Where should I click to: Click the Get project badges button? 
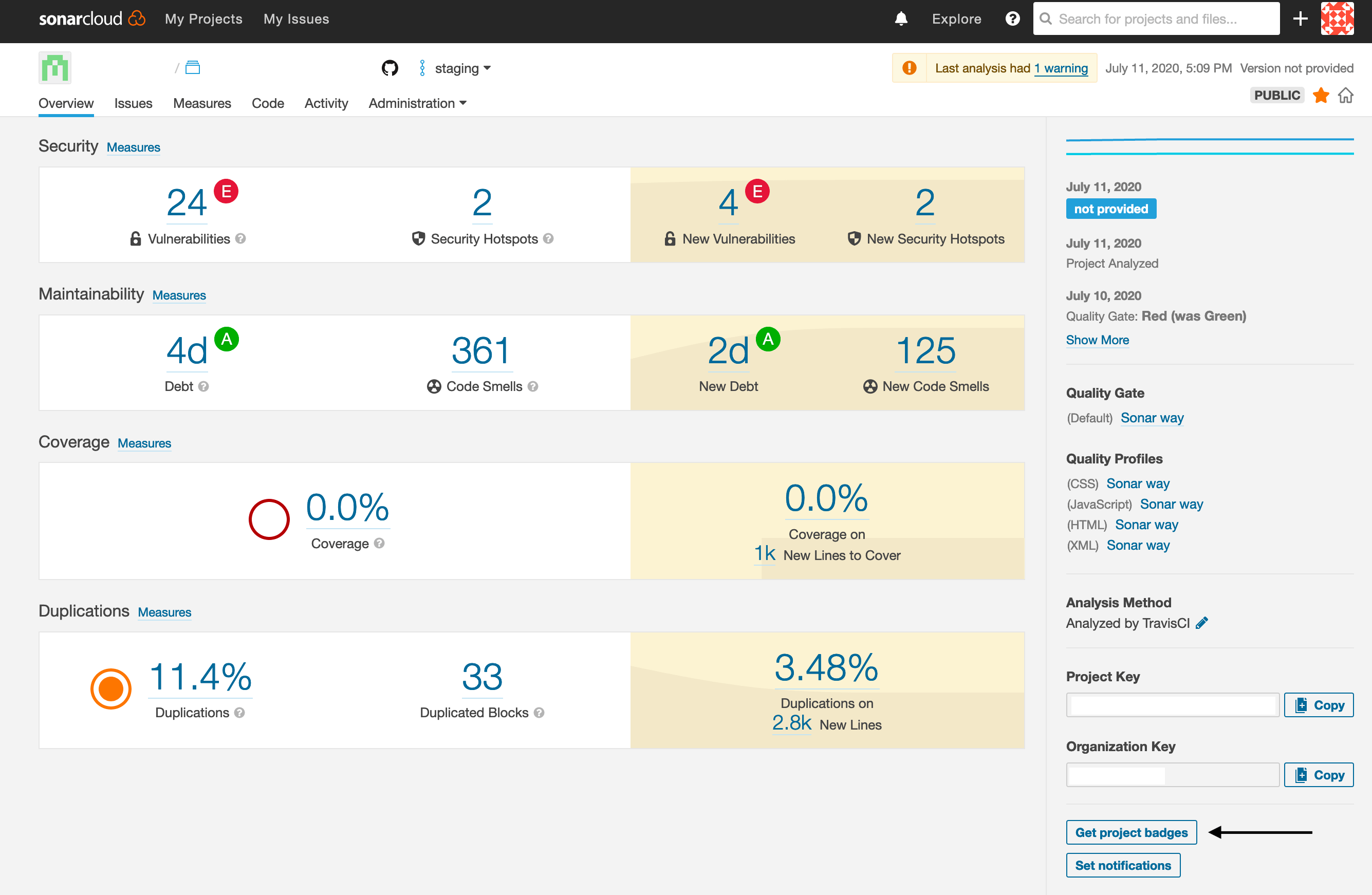tap(1131, 832)
